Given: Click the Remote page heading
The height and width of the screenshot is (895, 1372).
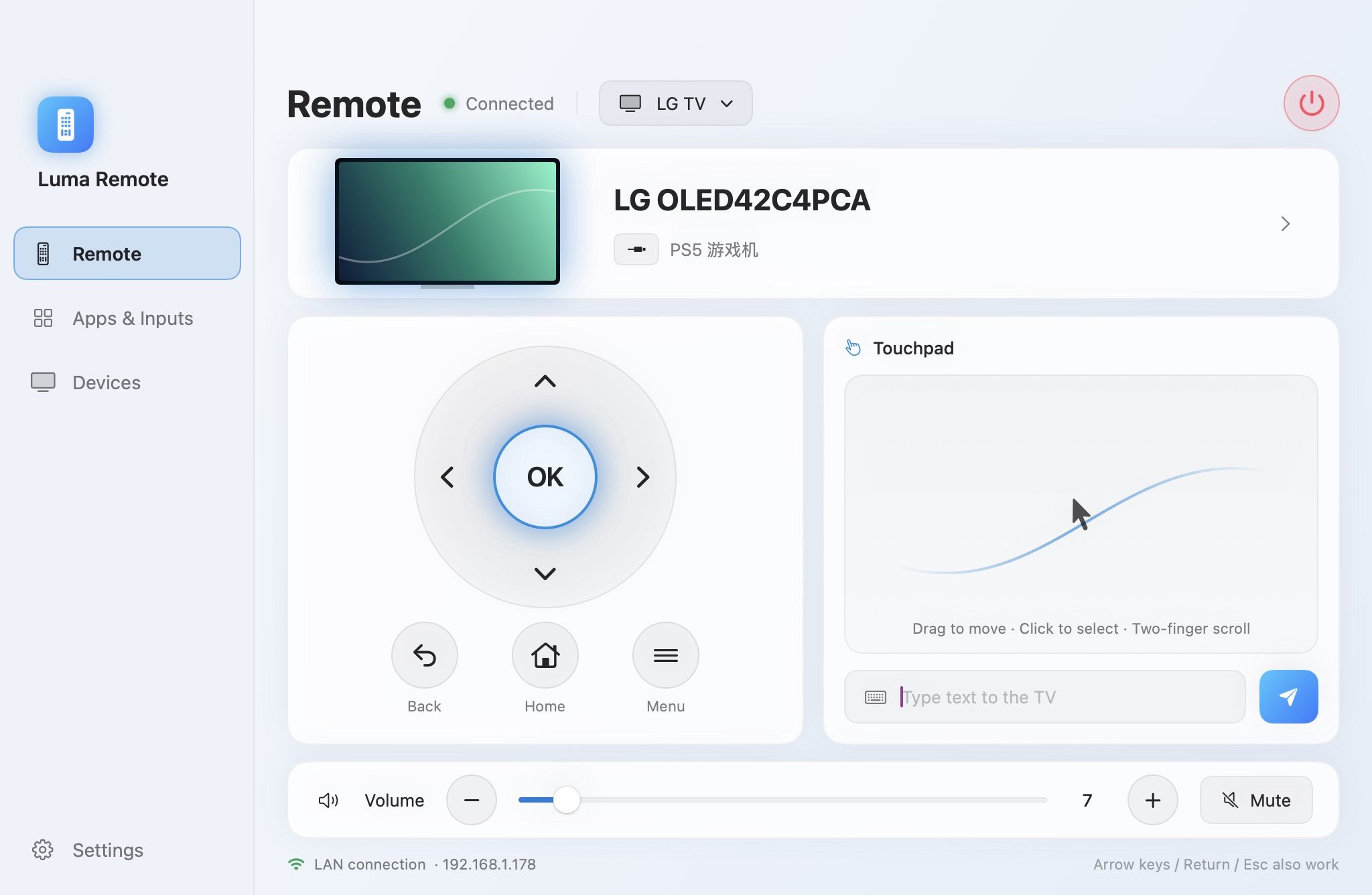Looking at the screenshot, I should tap(354, 105).
